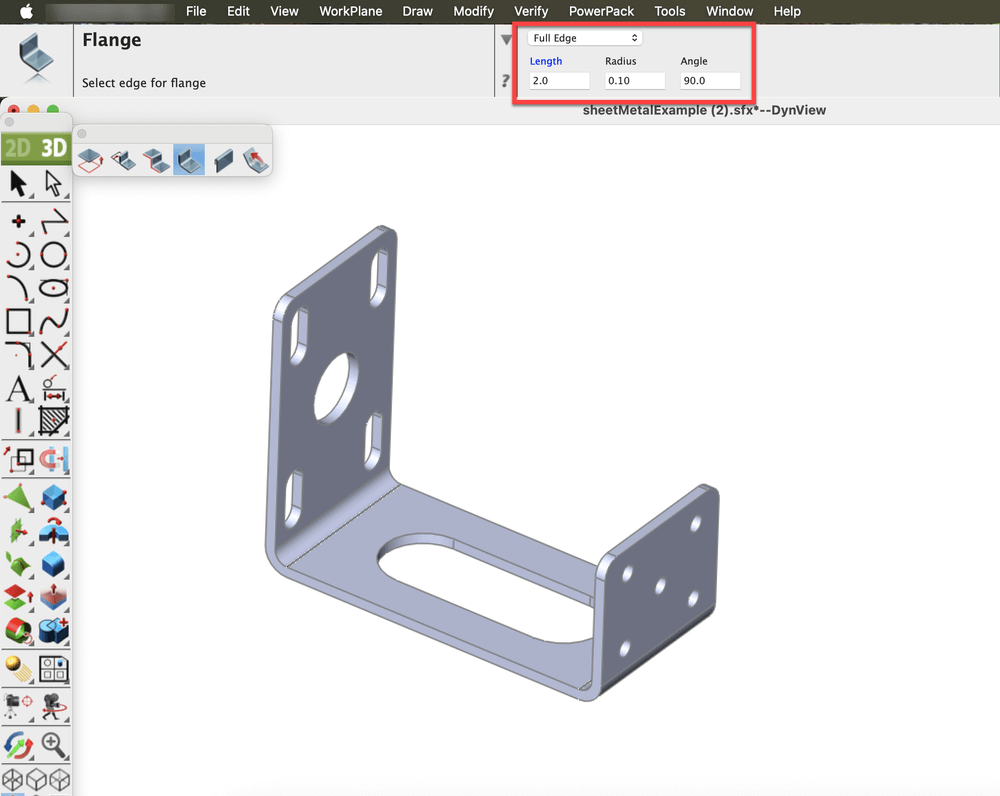Click the Zoom magnifier tool
Screen dimensions: 1000x796
(54, 744)
